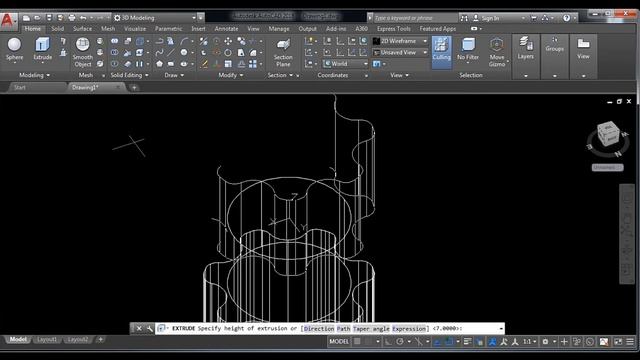Click the Workspace switching gear in status bar
The width and height of the screenshot is (640, 360).
(545, 342)
